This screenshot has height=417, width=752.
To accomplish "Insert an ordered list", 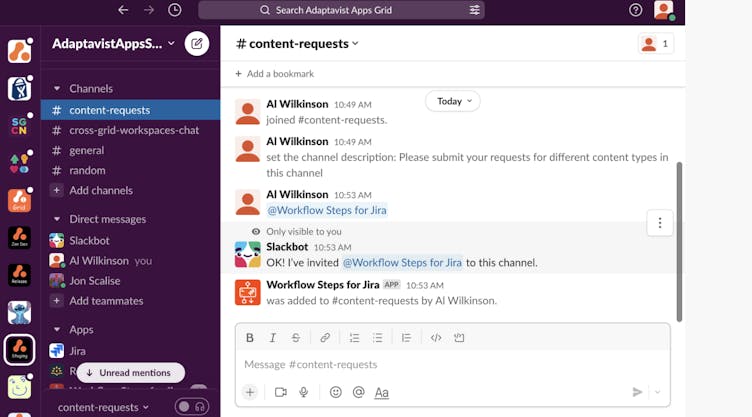I will [x=354, y=338].
